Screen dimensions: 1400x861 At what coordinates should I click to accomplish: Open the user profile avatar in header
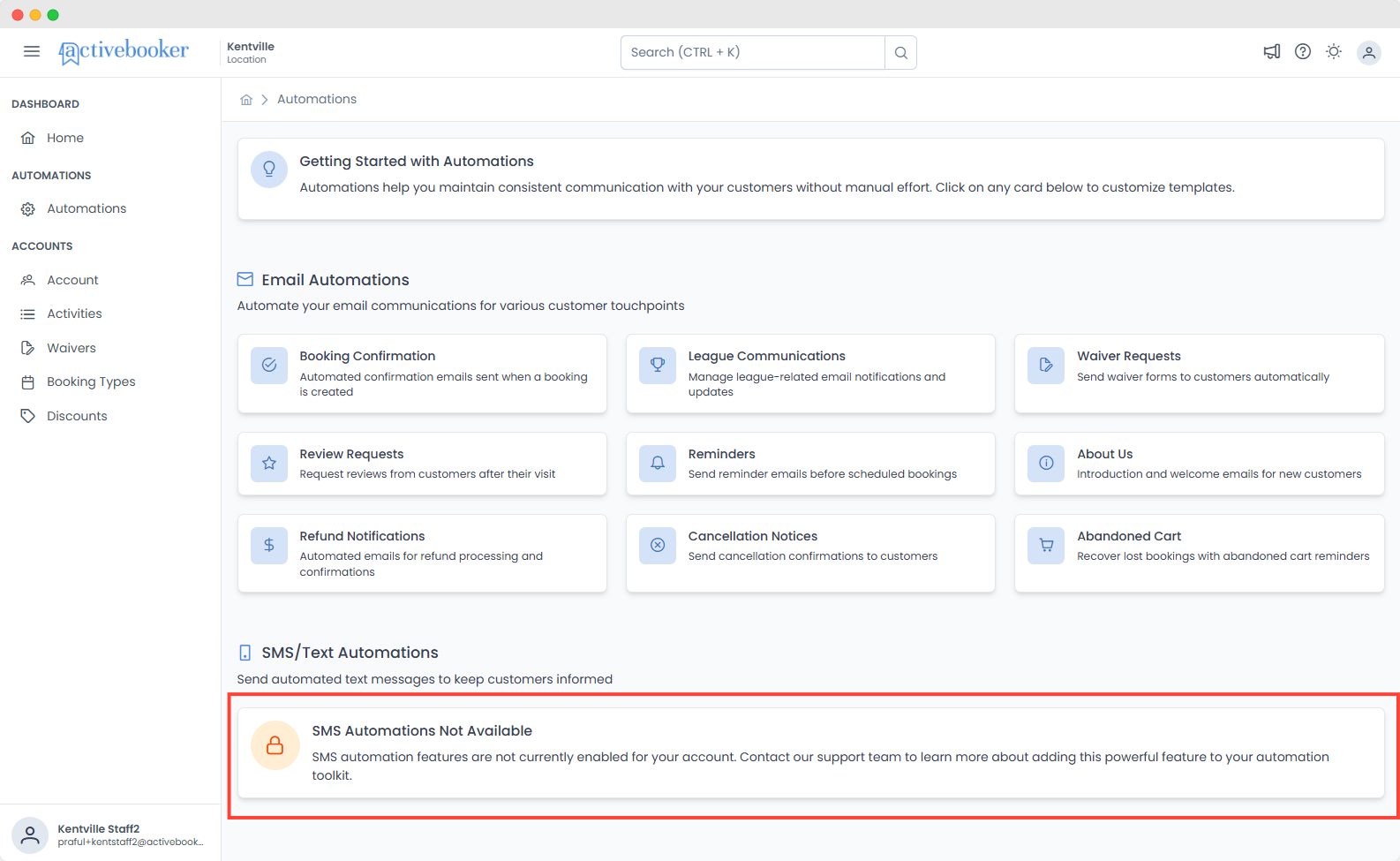click(1369, 53)
